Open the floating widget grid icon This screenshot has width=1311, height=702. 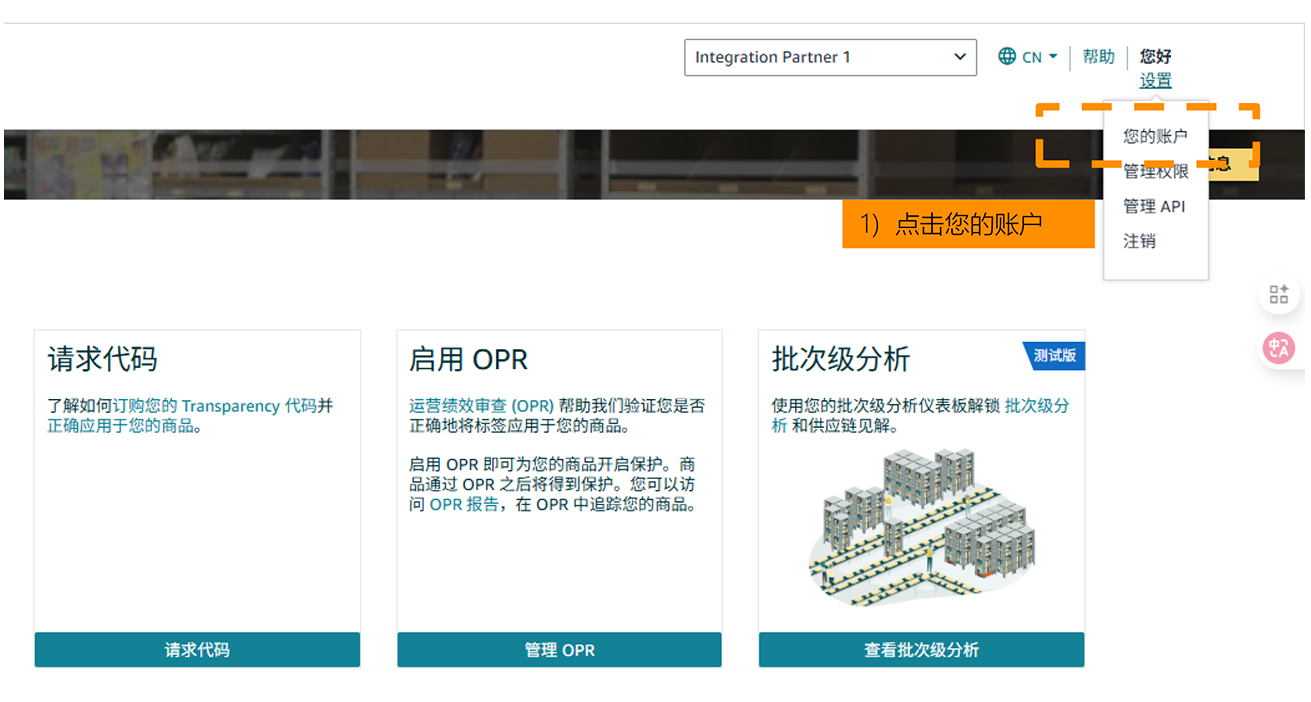tap(1278, 293)
